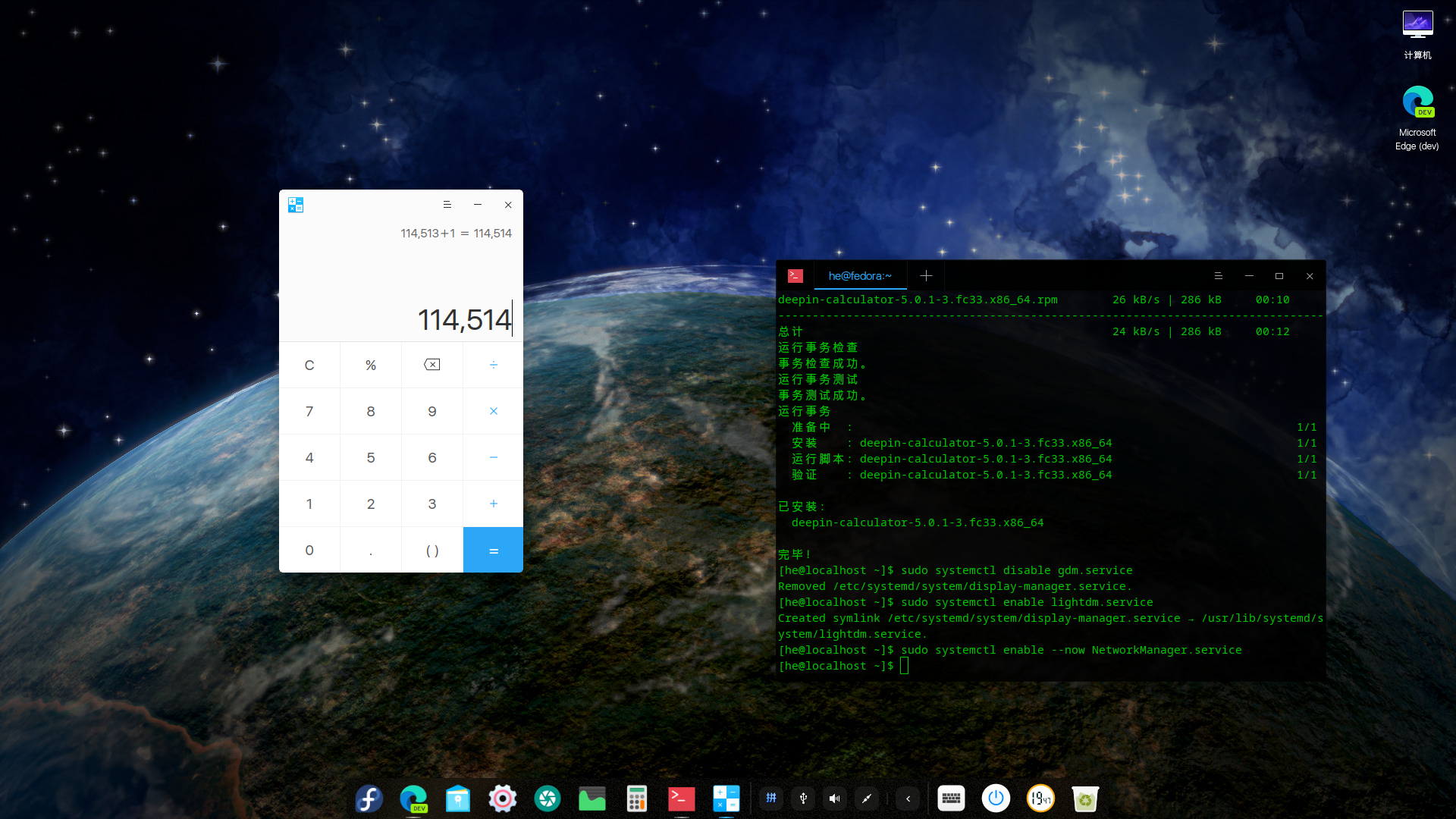The image size is (1456, 819).
Task: Toggle the volume control in dock tray
Action: [x=835, y=799]
